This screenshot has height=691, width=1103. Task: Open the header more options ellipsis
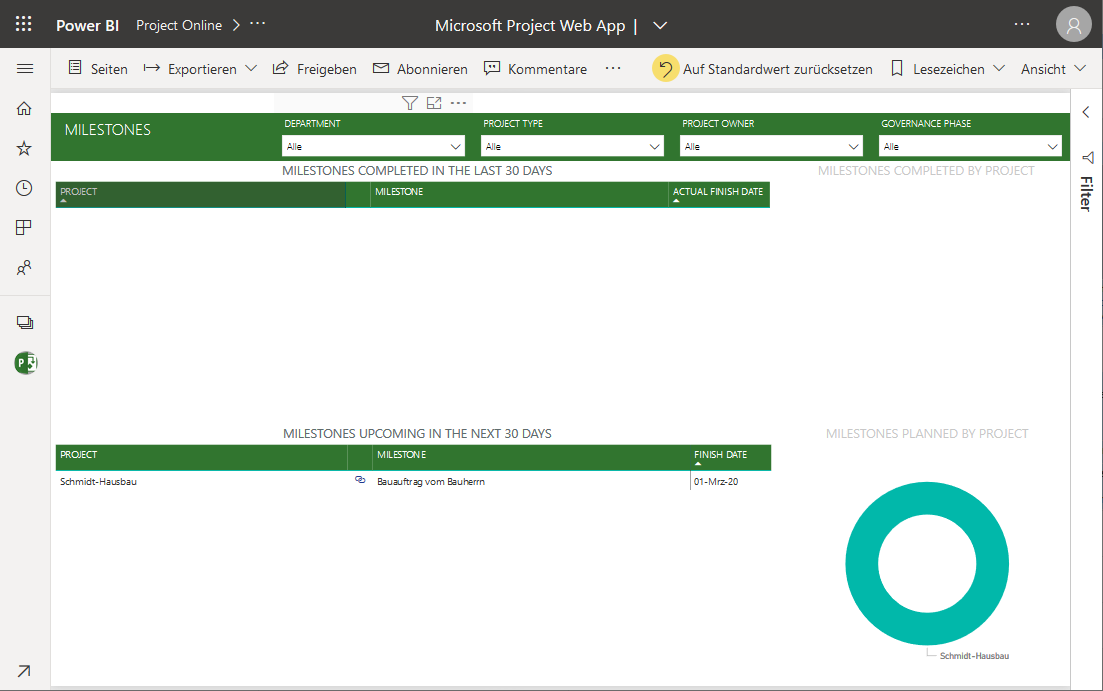[x=1022, y=25]
